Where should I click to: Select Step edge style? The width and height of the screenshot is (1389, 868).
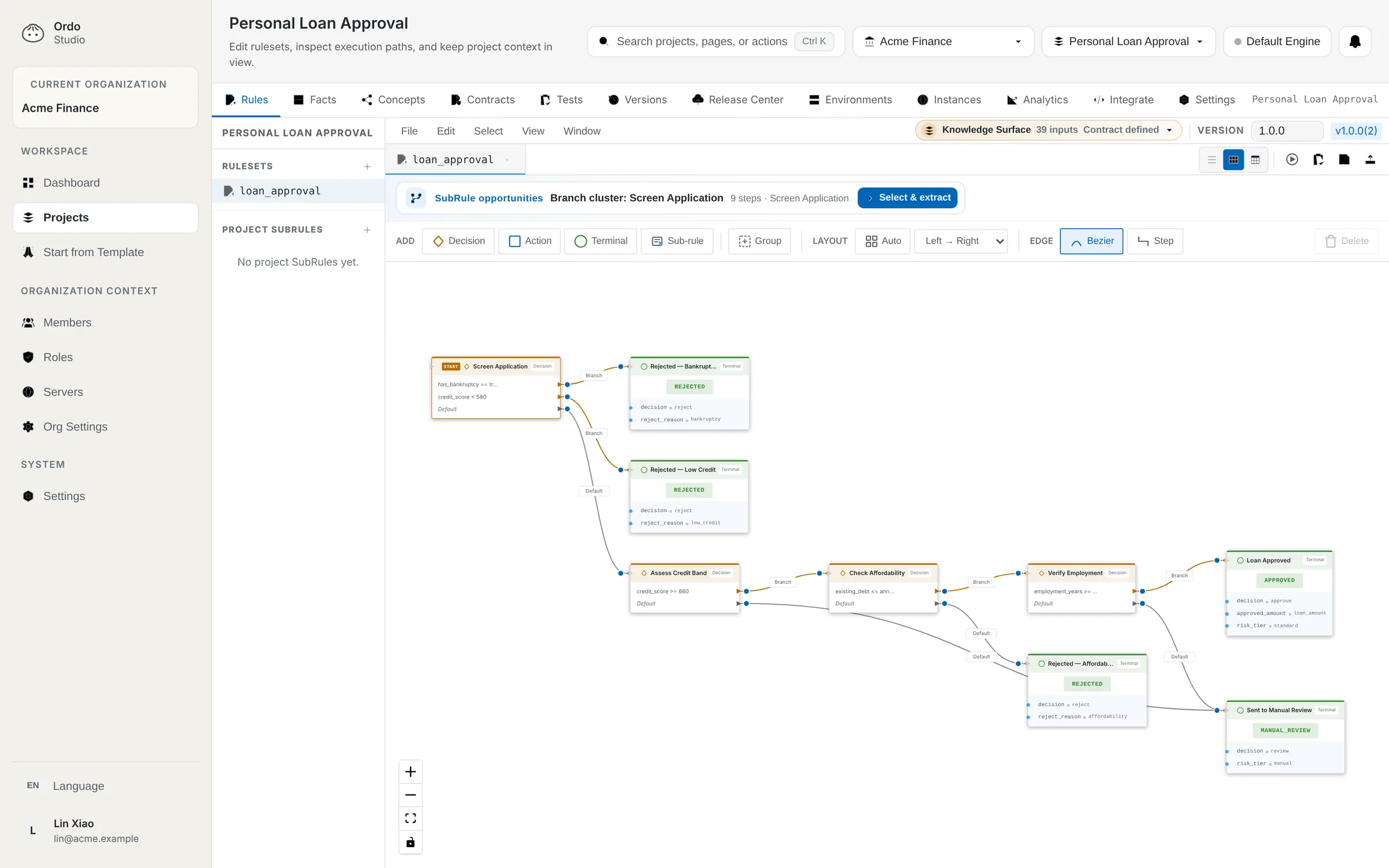click(x=1155, y=241)
